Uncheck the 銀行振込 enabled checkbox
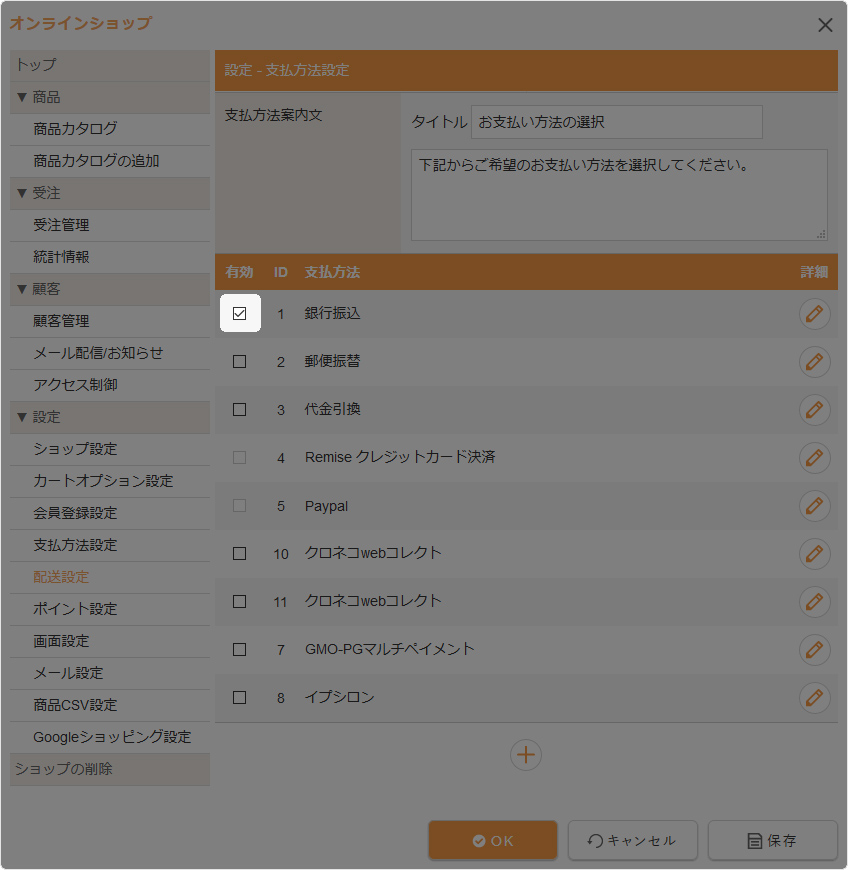848x870 pixels. [x=239, y=314]
